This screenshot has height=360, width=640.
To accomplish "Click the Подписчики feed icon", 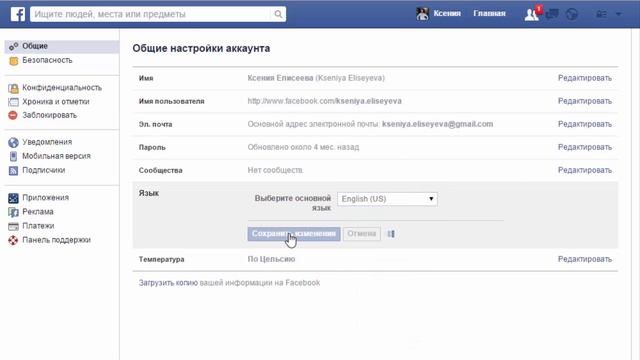I will pyautogui.click(x=13, y=171).
